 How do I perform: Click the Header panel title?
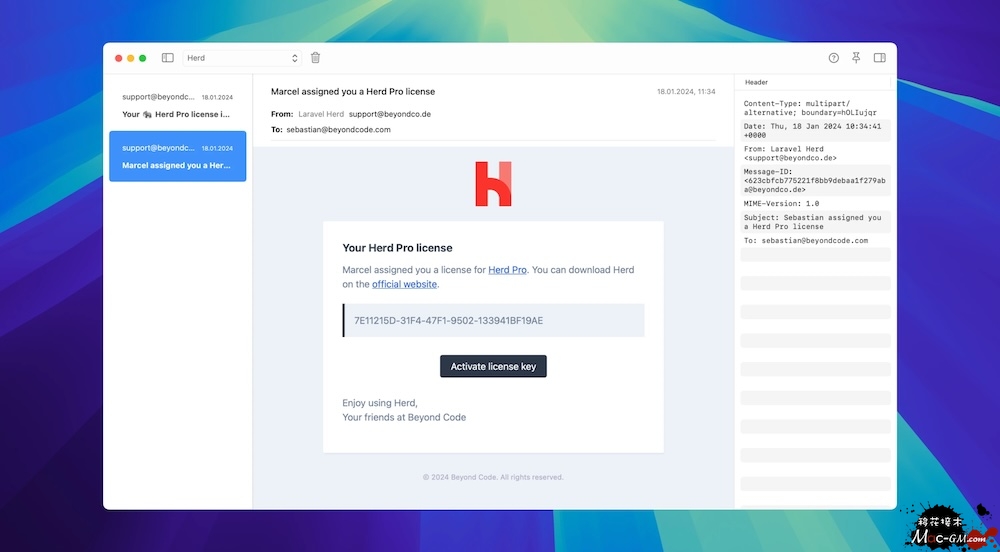tap(757, 82)
